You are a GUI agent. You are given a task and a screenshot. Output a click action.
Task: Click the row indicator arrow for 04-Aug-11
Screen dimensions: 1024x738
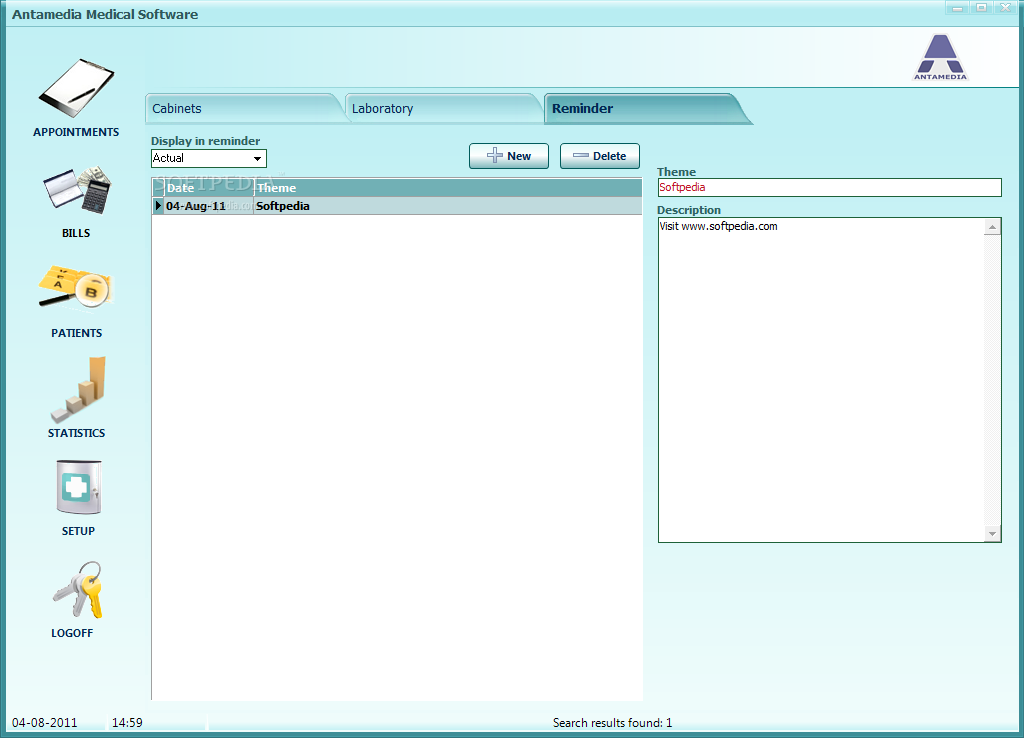158,206
